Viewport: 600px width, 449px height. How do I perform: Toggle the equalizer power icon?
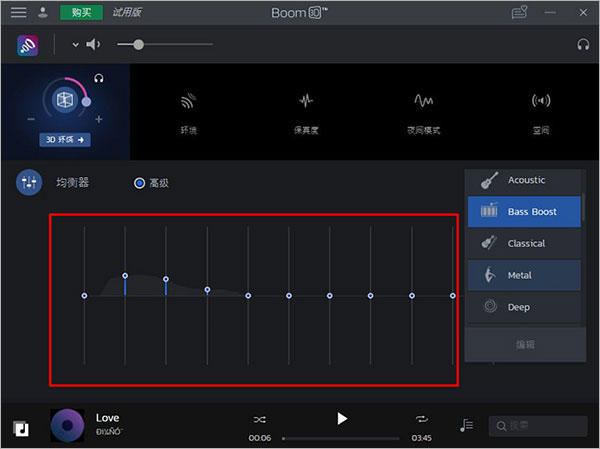point(29,182)
